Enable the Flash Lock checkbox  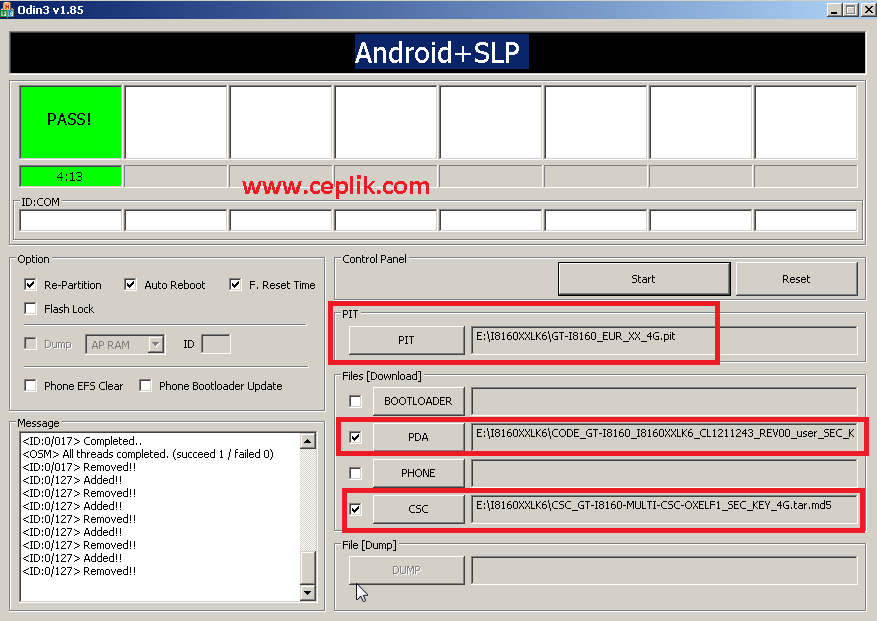click(x=30, y=309)
